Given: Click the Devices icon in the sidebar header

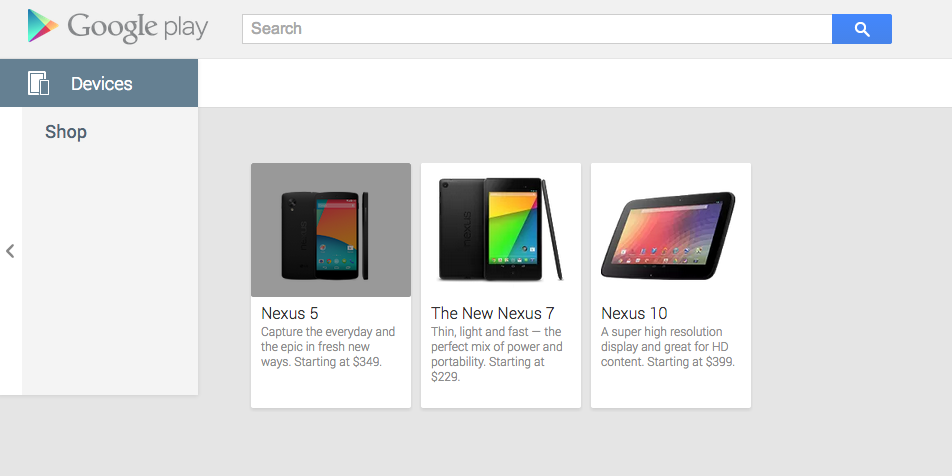Looking at the screenshot, I should [38, 83].
